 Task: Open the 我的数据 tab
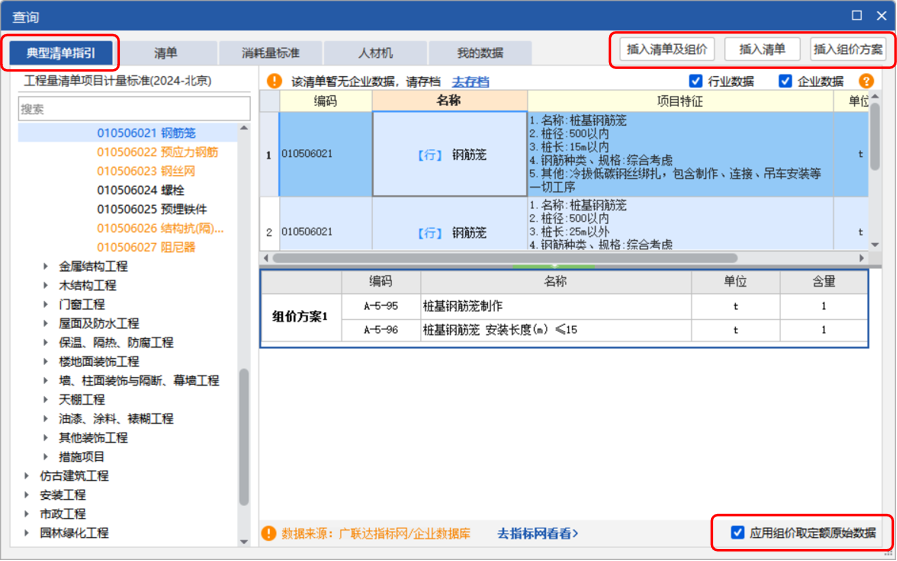[x=480, y=53]
